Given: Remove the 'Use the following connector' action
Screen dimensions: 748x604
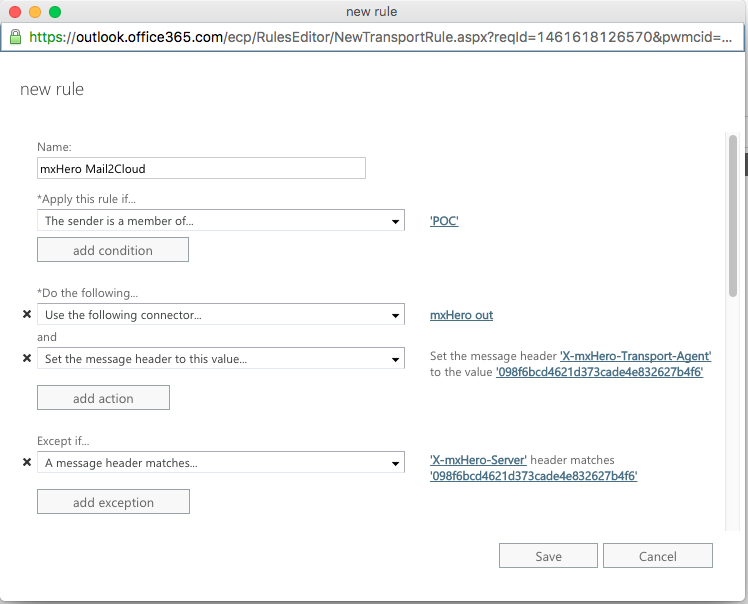Looking at the screenshot, I should pos(27,314).
